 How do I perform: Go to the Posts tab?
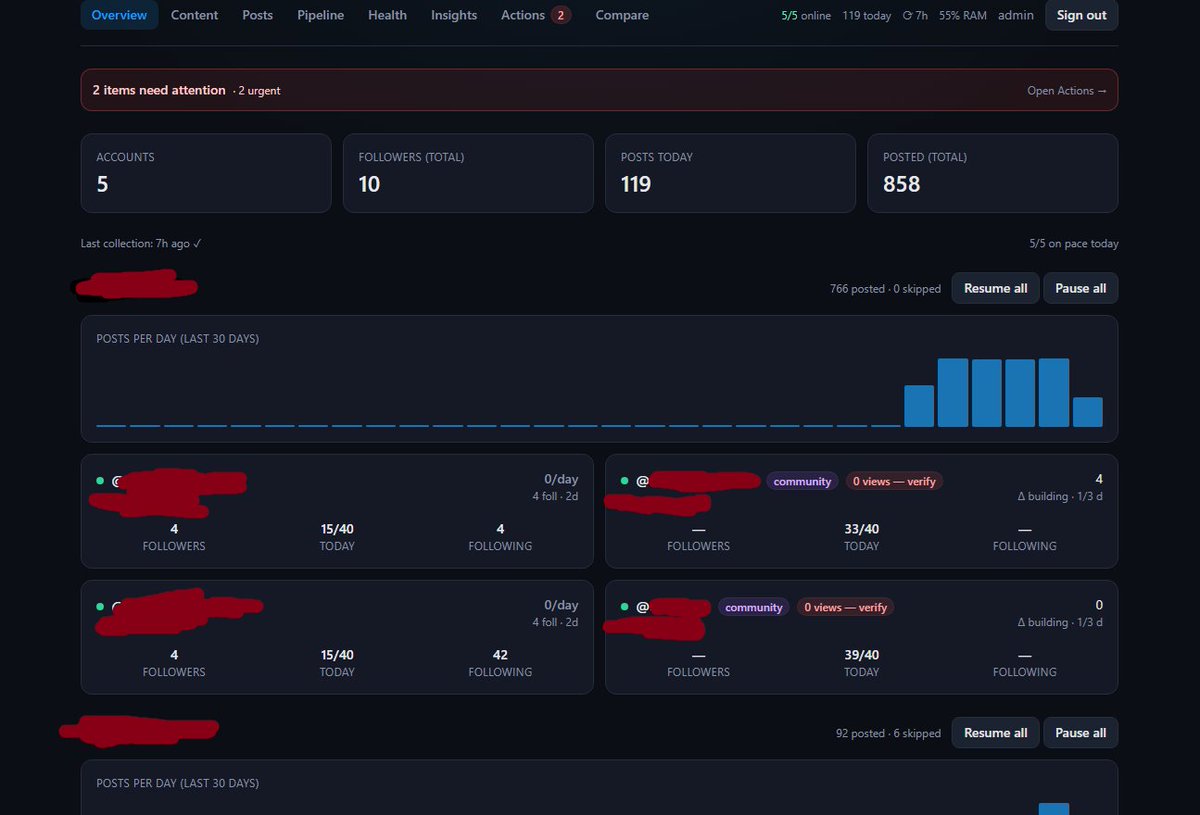(x=257, y=15)
